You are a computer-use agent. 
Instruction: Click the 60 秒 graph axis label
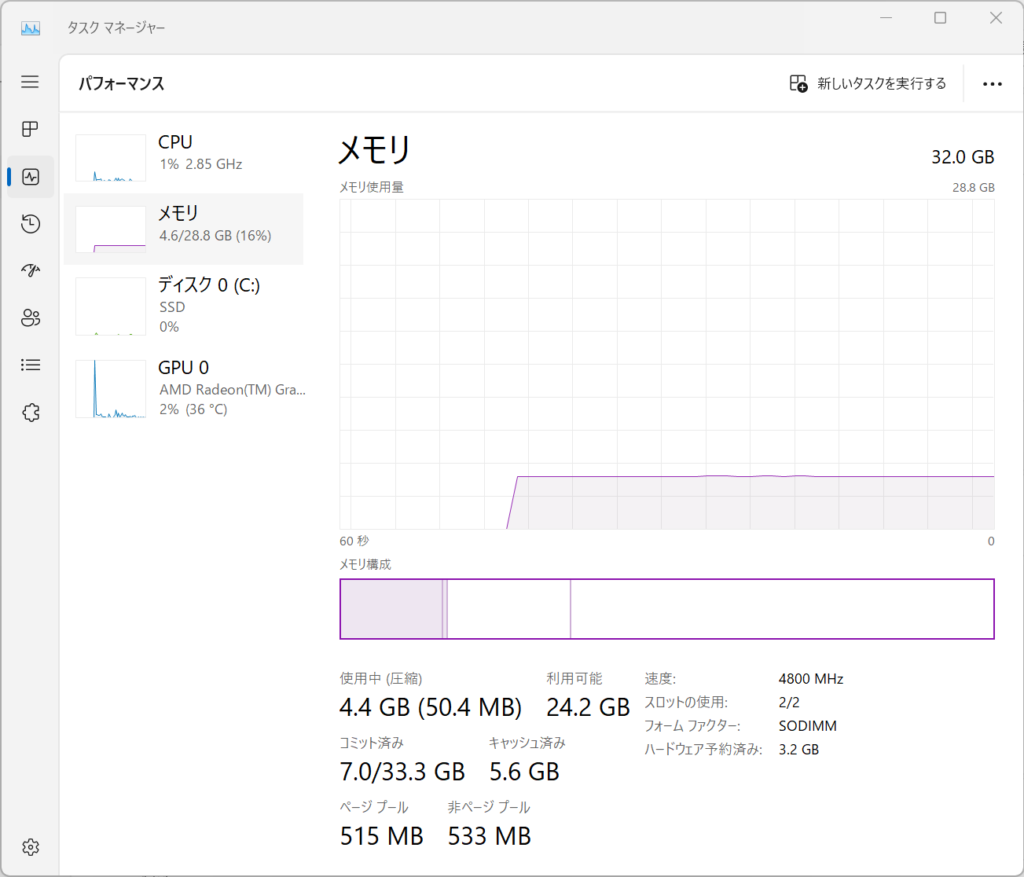coord(354,541)
